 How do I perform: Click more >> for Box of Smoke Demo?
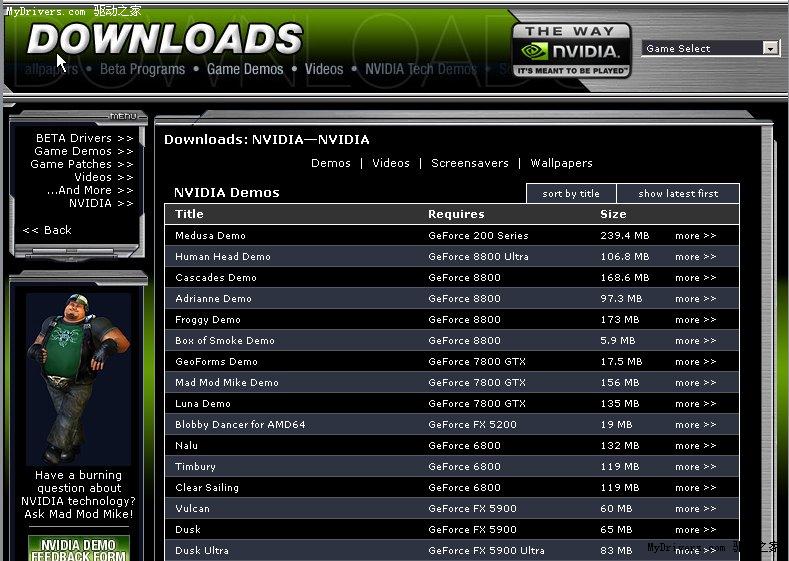pyautogui.click(x=695, y=341)
